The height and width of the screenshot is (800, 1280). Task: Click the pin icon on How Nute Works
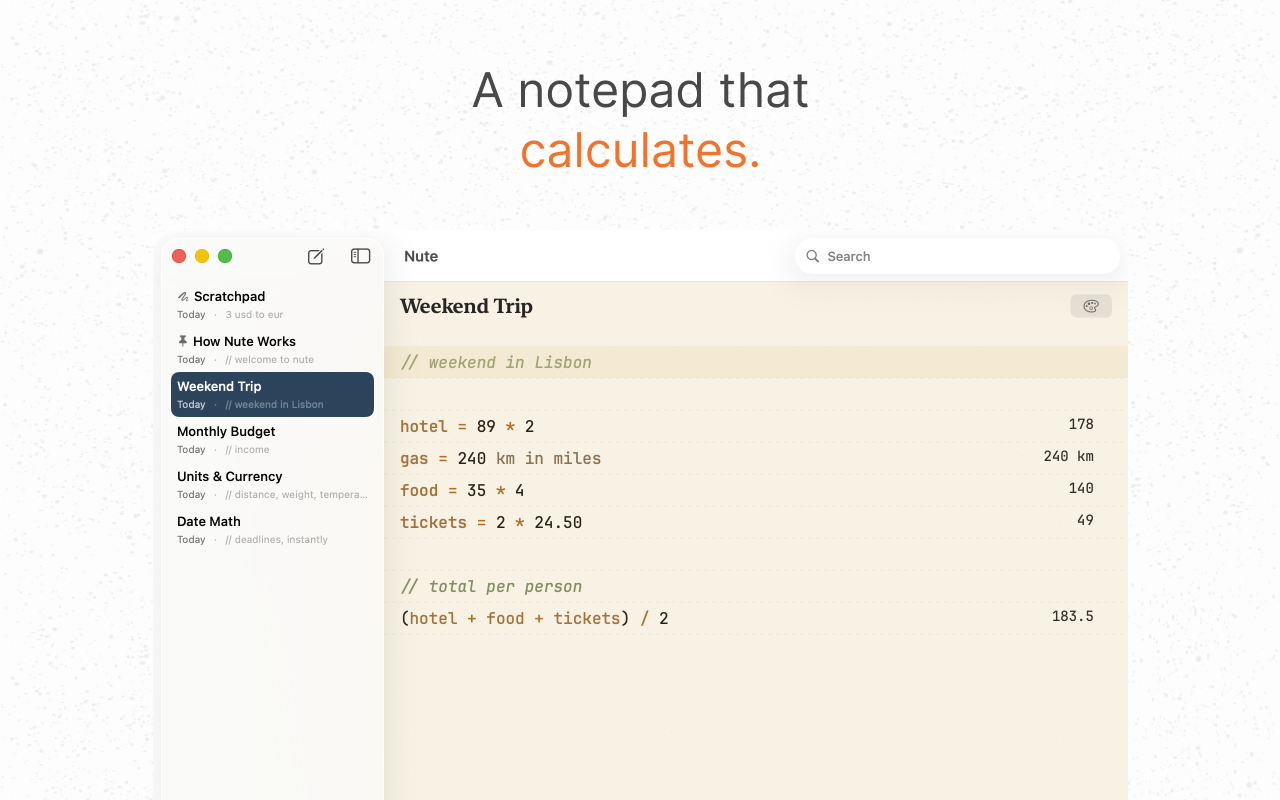tap(183, 341)
